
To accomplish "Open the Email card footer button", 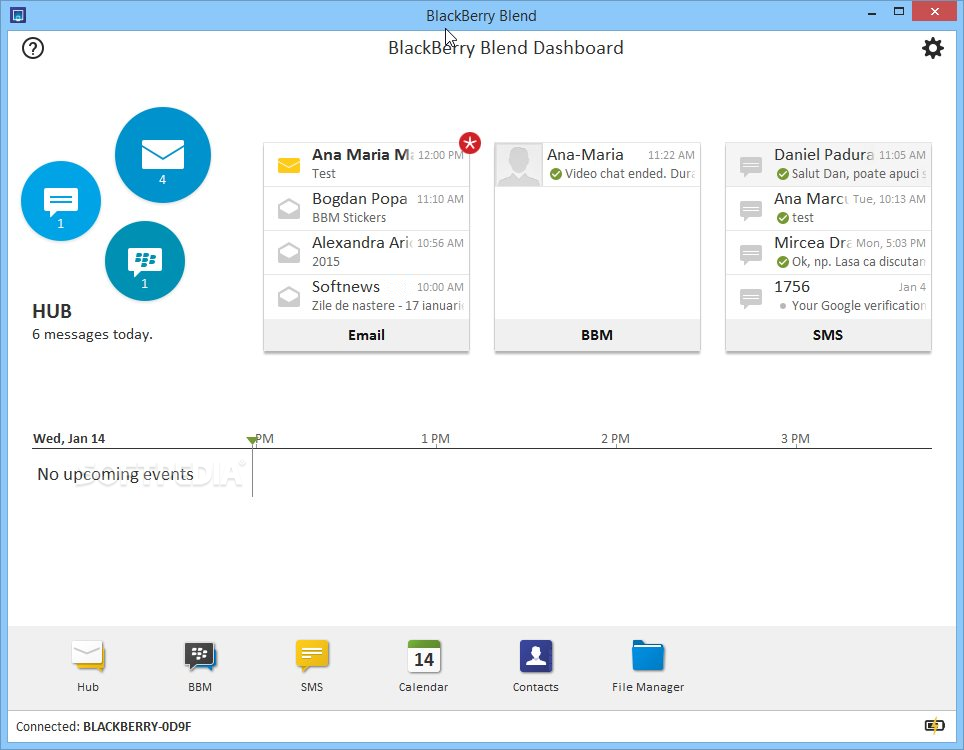I will pyautogui.click(x=366, y=335).
